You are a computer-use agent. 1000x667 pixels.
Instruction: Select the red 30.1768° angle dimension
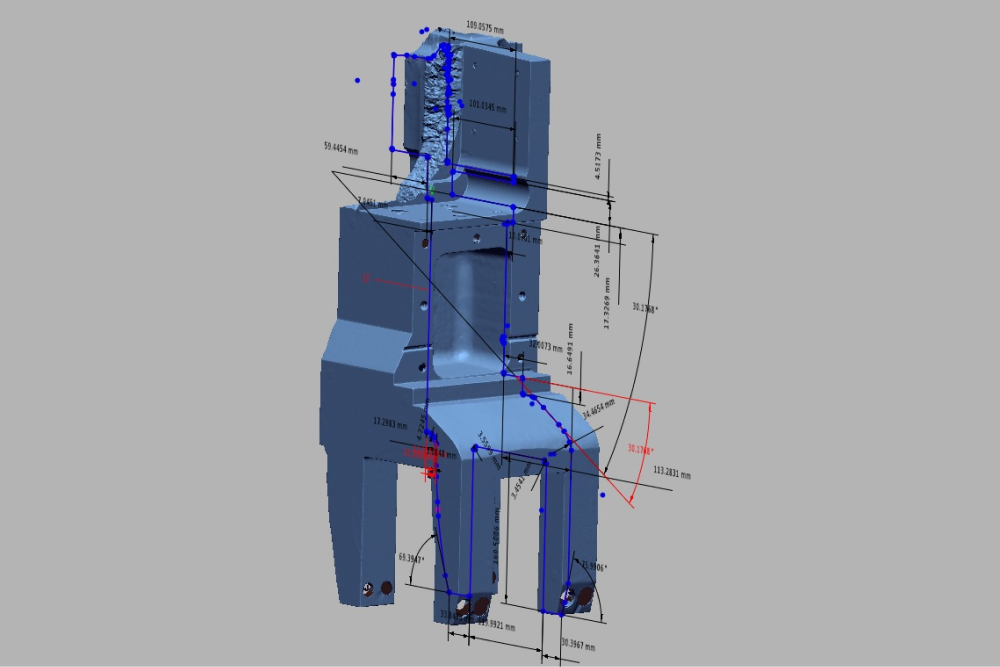pyautogui.click(x=640, y=450)
